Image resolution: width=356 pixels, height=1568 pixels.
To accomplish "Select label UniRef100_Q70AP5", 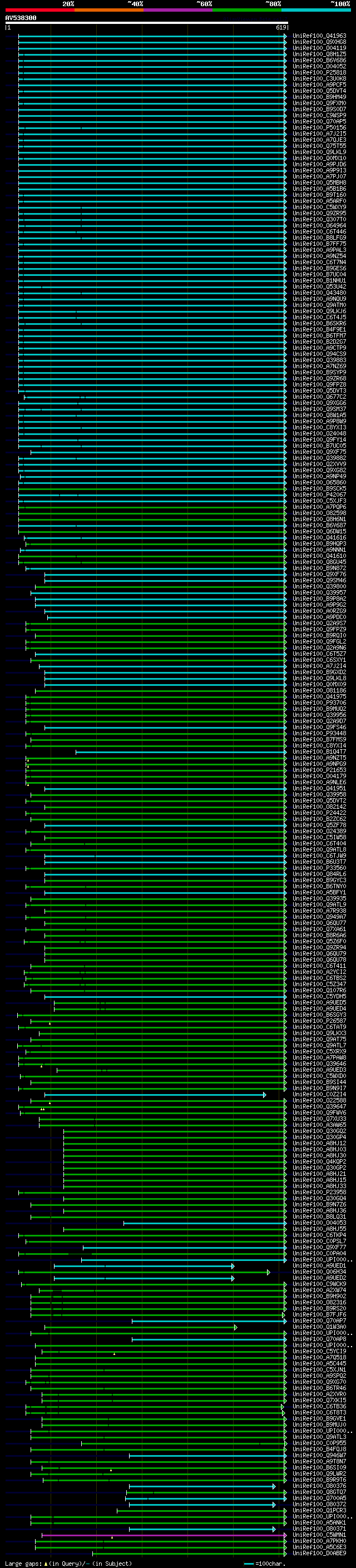I will tap(319, 122).
